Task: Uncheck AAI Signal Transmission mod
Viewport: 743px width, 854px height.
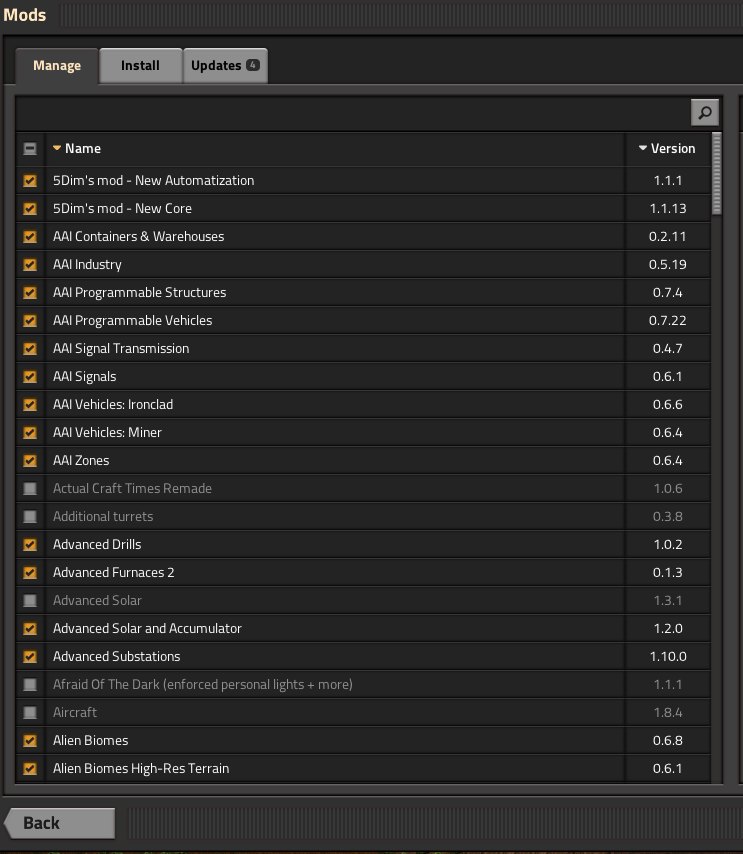Action: (x=30, y=349)
